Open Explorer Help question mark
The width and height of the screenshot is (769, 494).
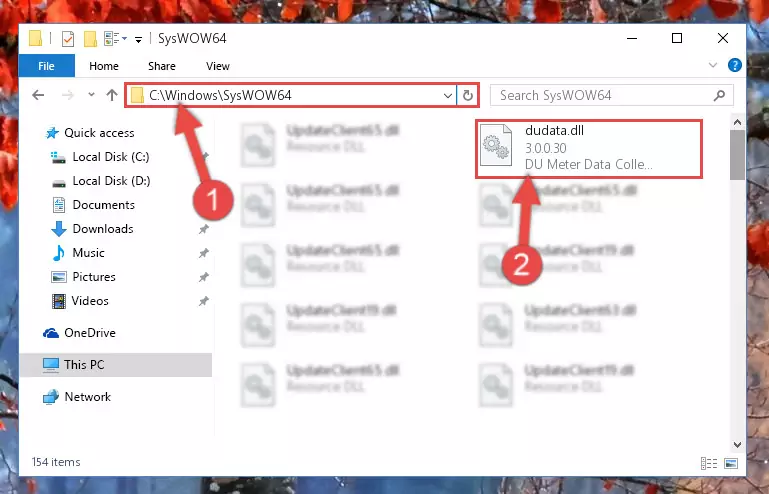click(x=735, y=65)
